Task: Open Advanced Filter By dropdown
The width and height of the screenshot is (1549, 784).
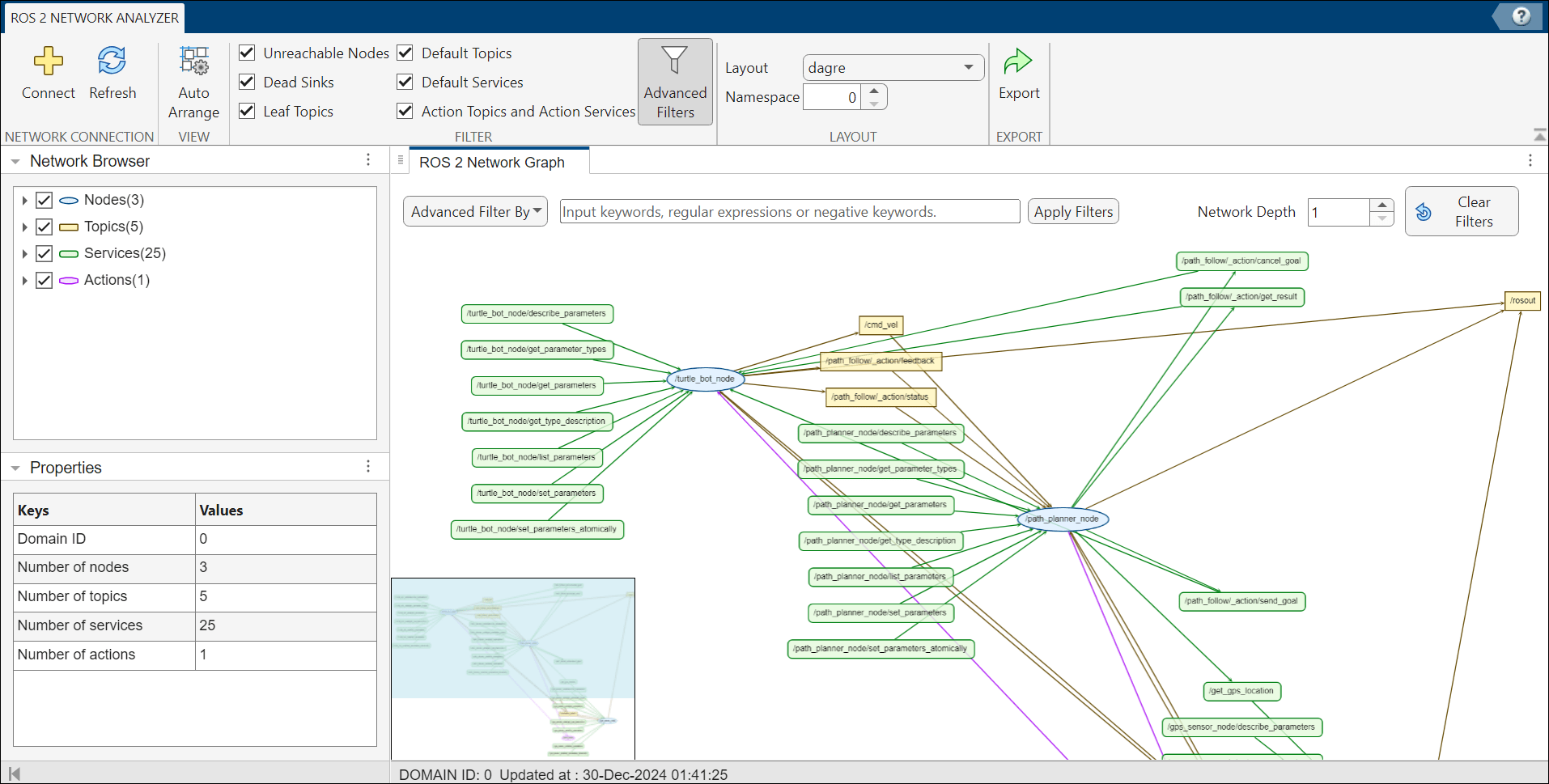Action: 475,212
